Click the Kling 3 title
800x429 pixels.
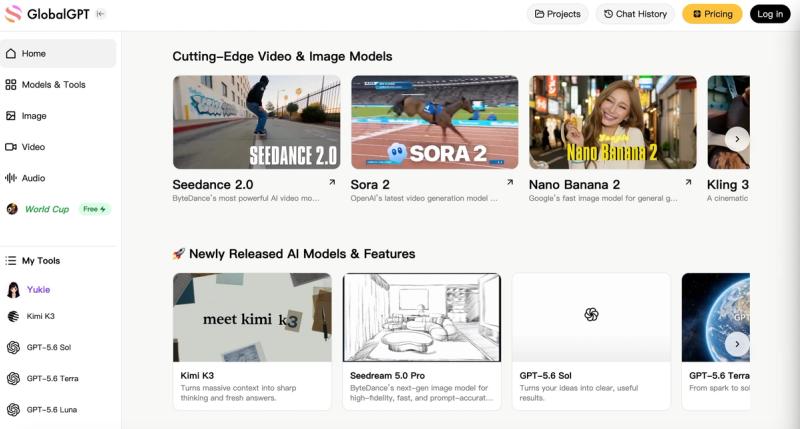click(728, 185)
